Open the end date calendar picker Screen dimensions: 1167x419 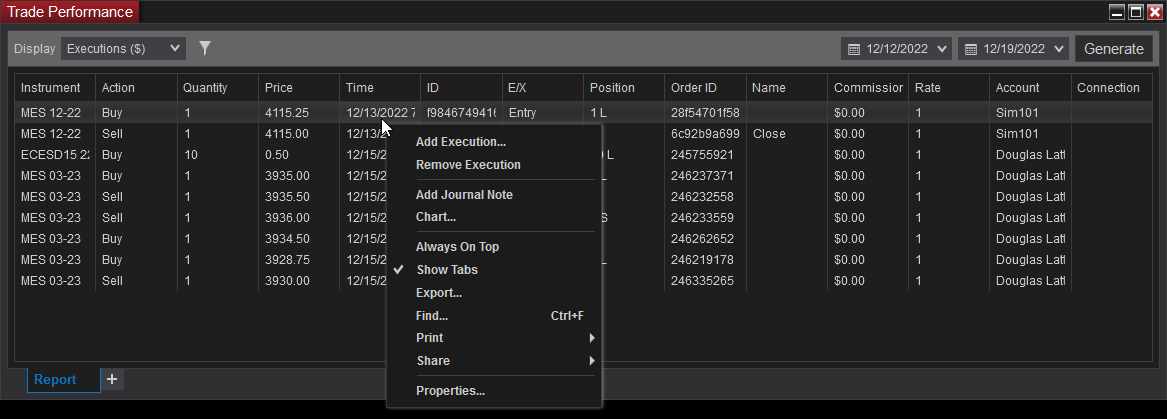tap(970, 49)
